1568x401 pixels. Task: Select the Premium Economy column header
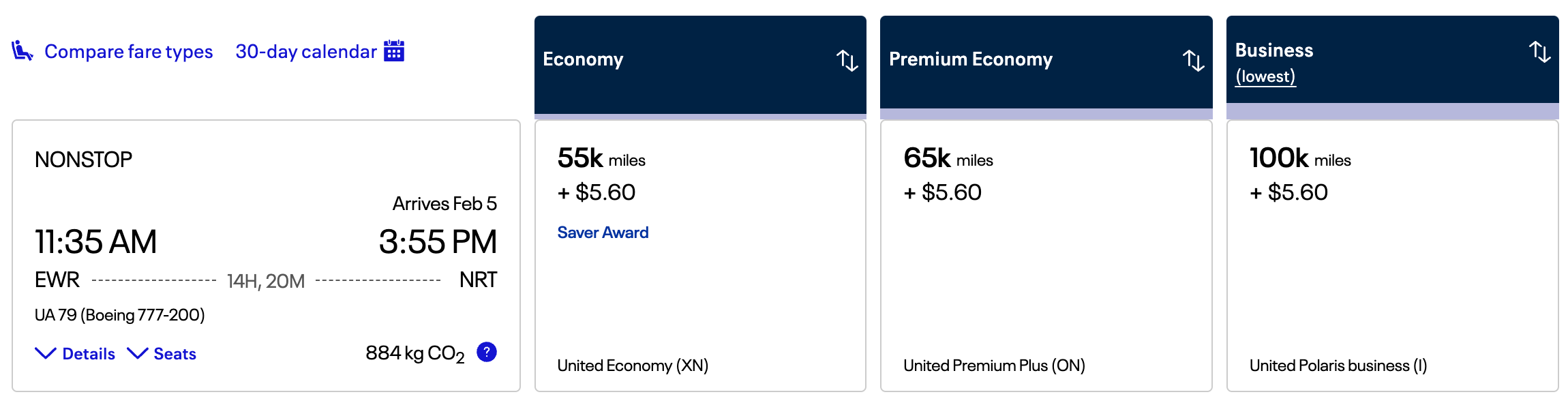tap(970, 59)
